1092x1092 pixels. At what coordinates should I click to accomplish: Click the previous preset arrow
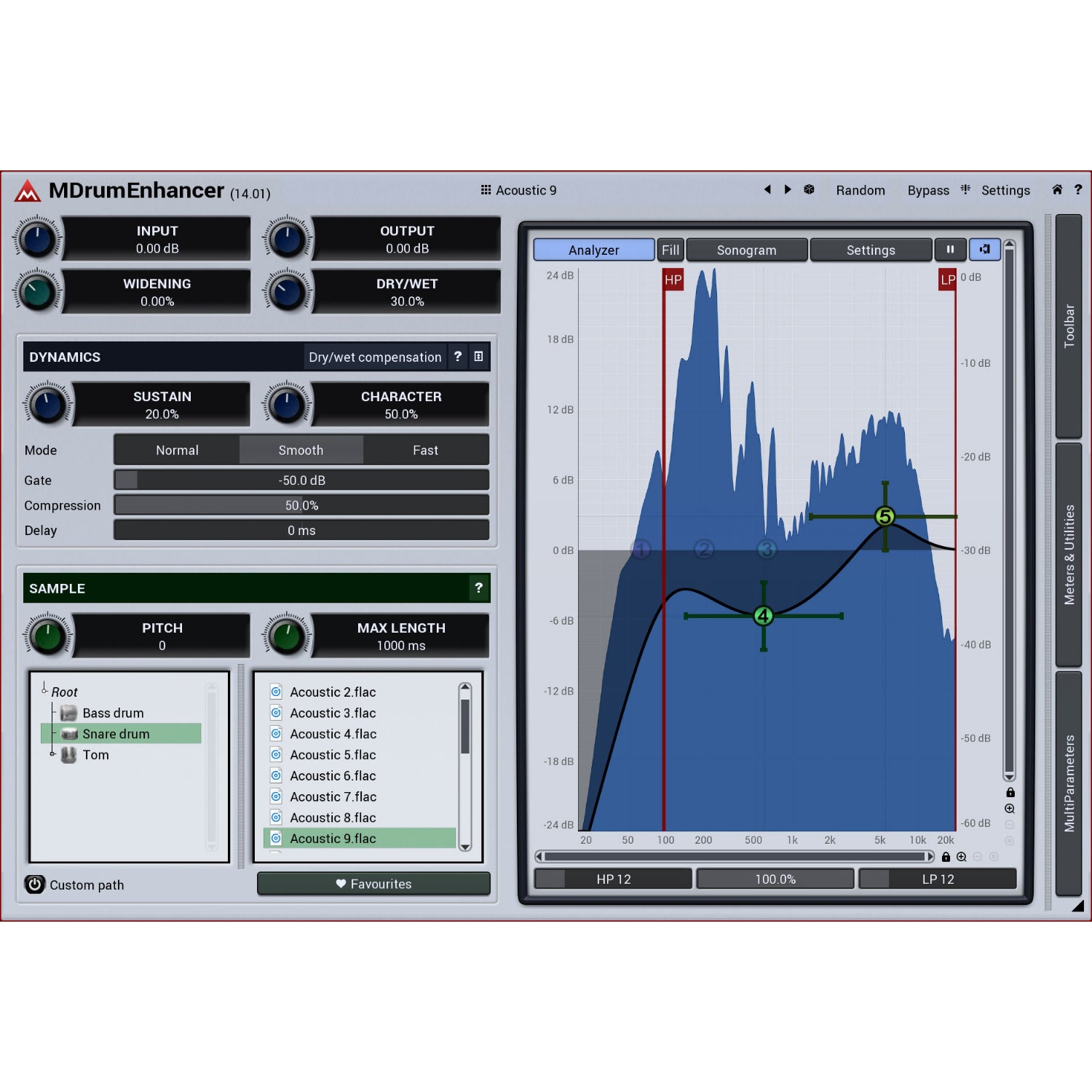tap(767, 189)
